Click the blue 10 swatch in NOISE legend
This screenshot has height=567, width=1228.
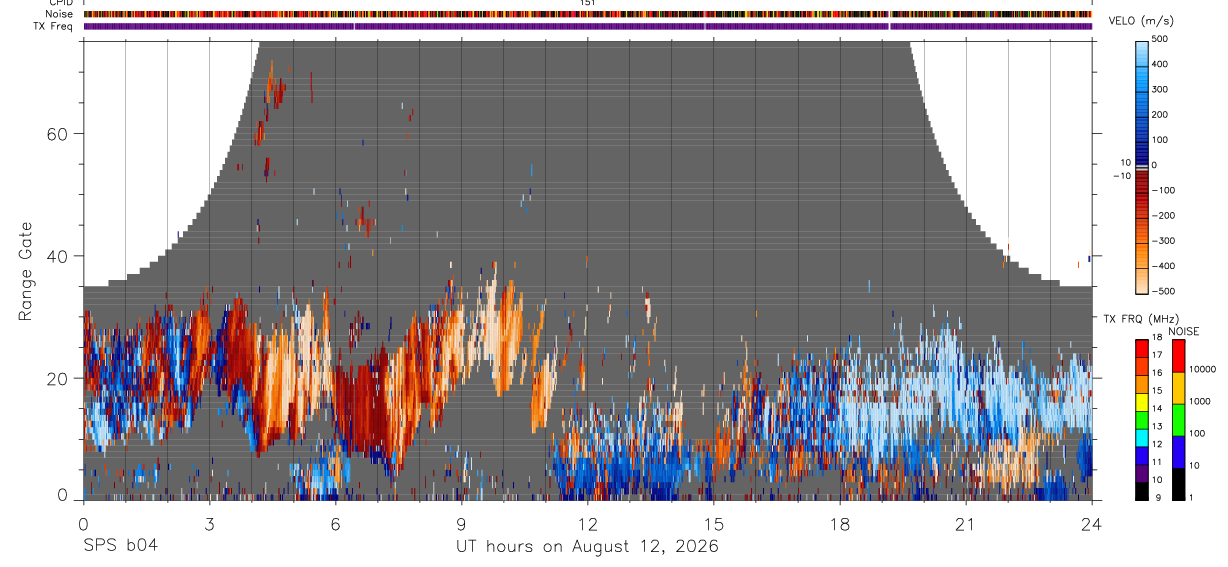(x=1179, y=453)
